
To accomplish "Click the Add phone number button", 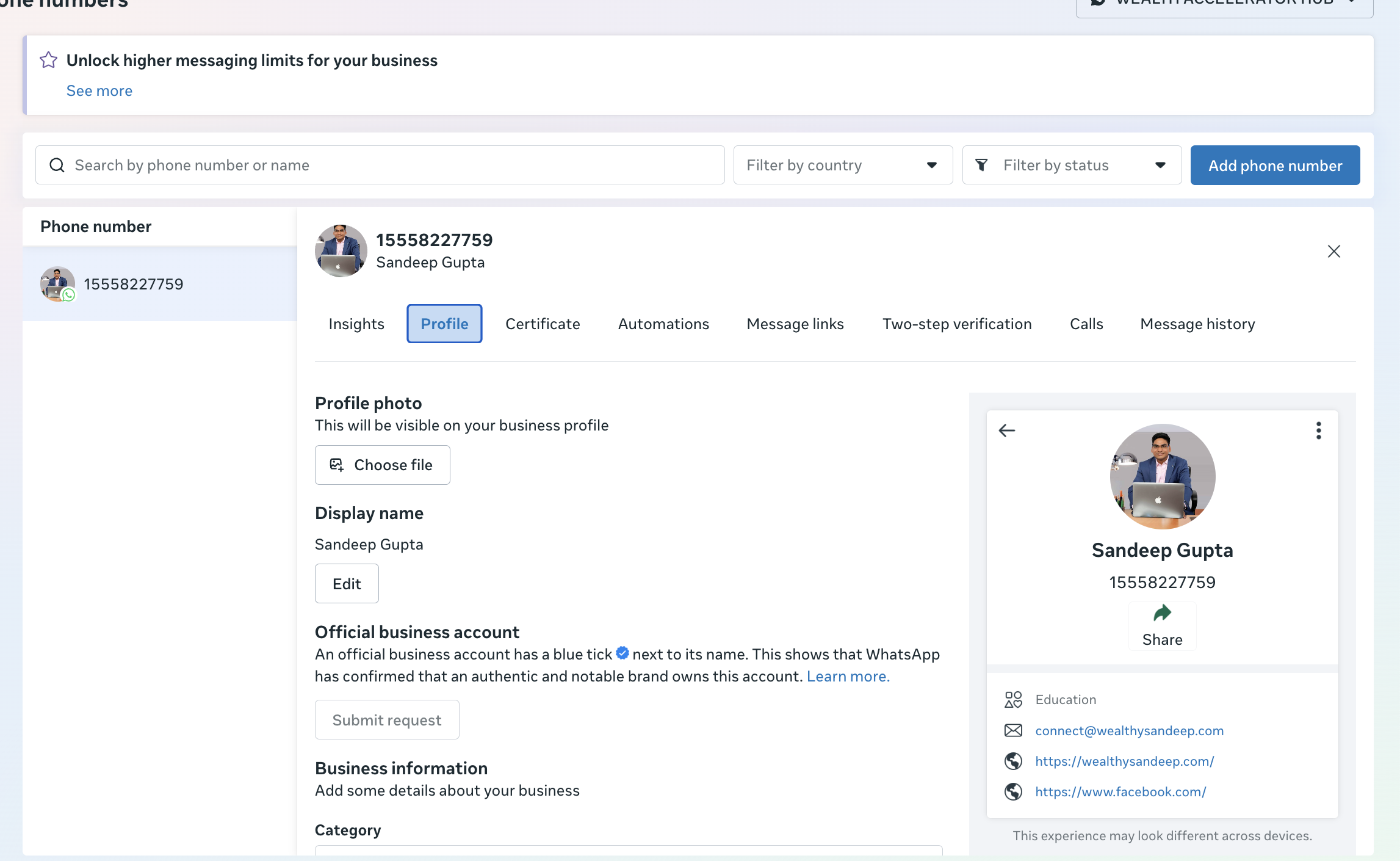I will pos(1275,165).
